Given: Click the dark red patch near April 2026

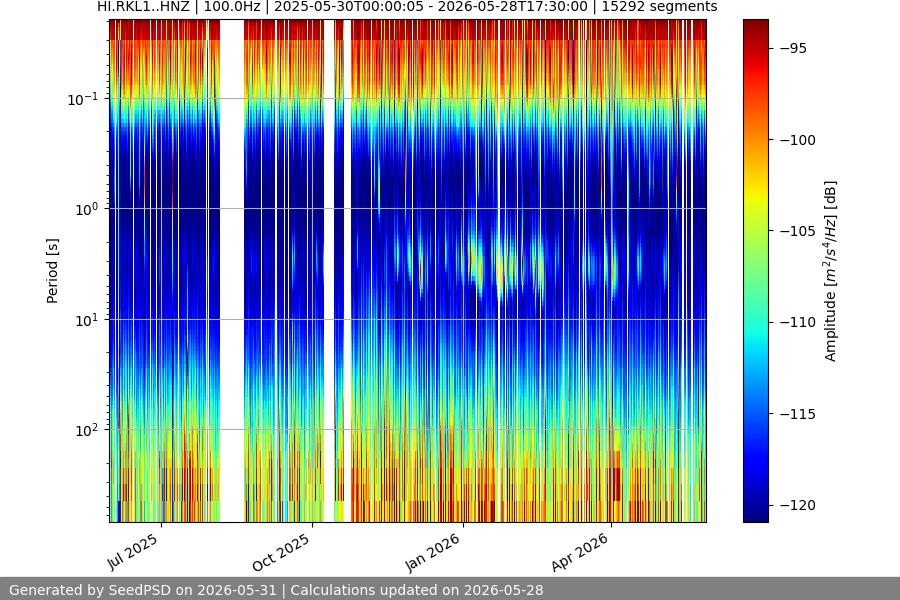Looking at the screenshot, I should 615,483.
